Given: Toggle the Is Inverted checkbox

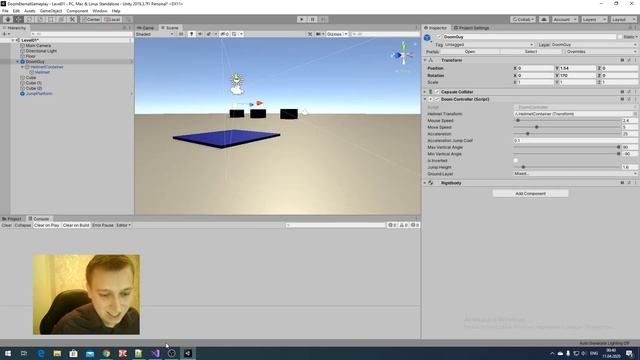Looking at the screenshot, I should tap(516, 160).
